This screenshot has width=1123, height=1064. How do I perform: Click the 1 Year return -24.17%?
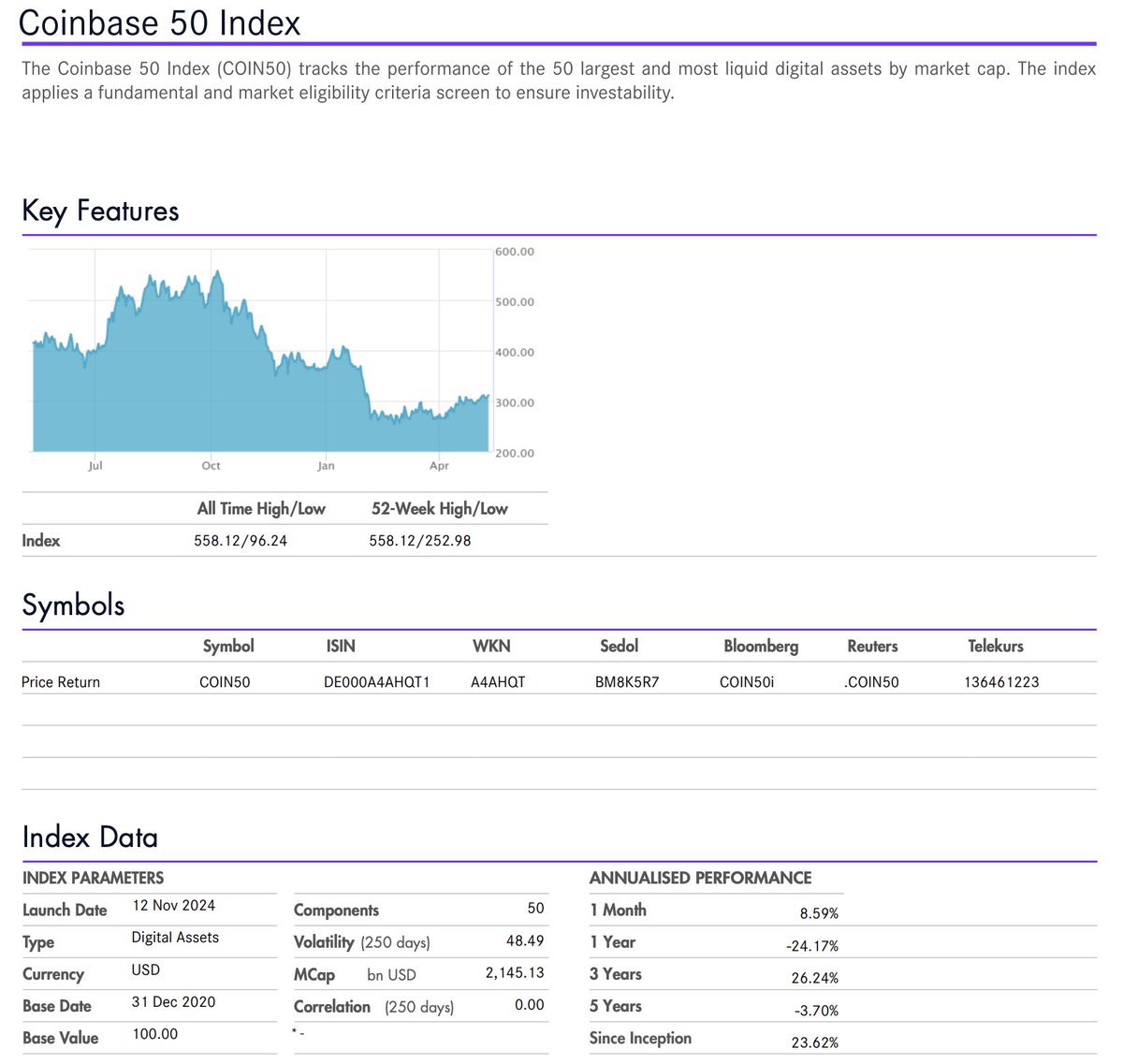[812, 946]
